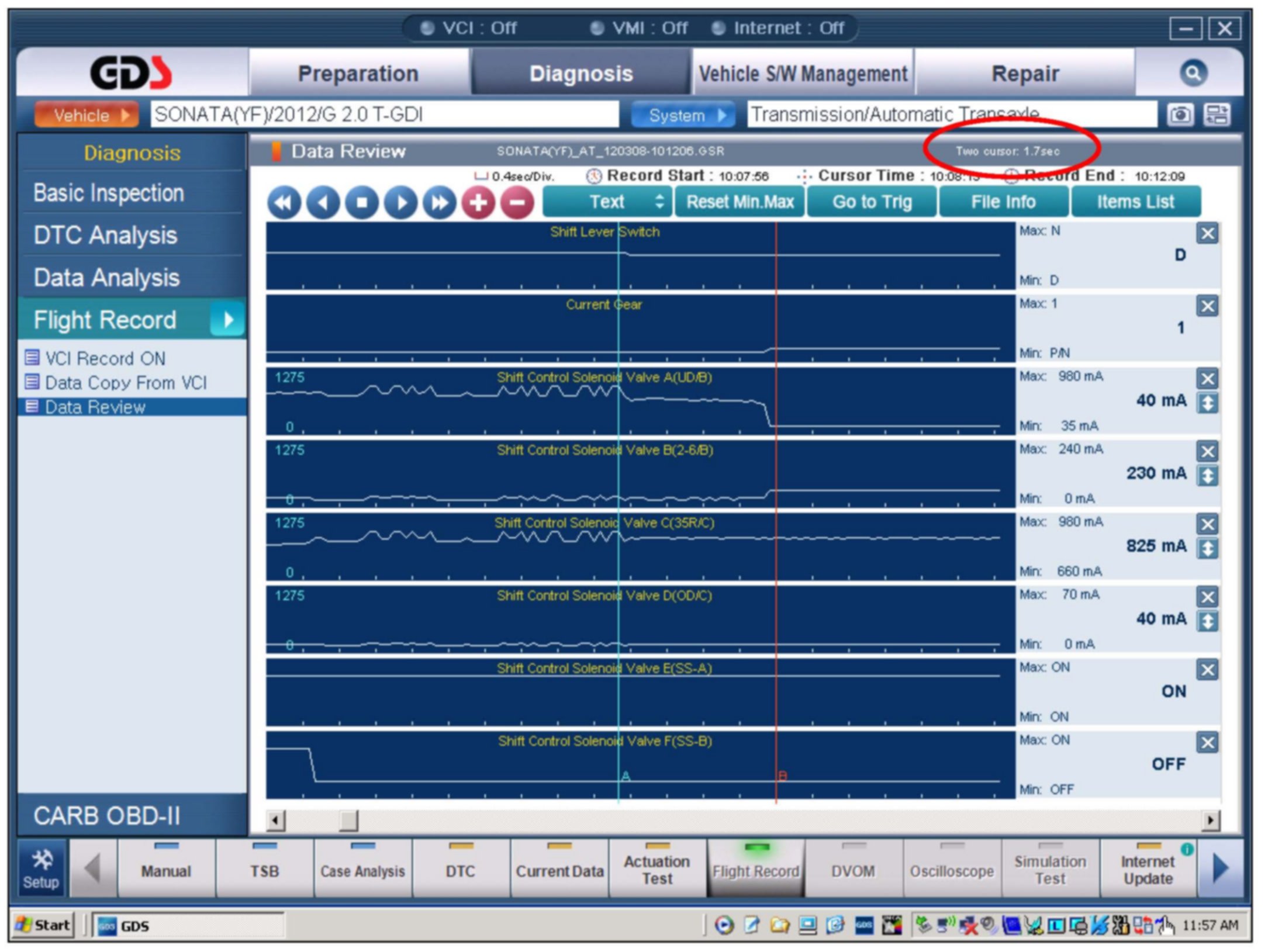Open the search magnifier icon
Image resolution: width=1268 pixels, height=952 pixels.
[1193, 73]
